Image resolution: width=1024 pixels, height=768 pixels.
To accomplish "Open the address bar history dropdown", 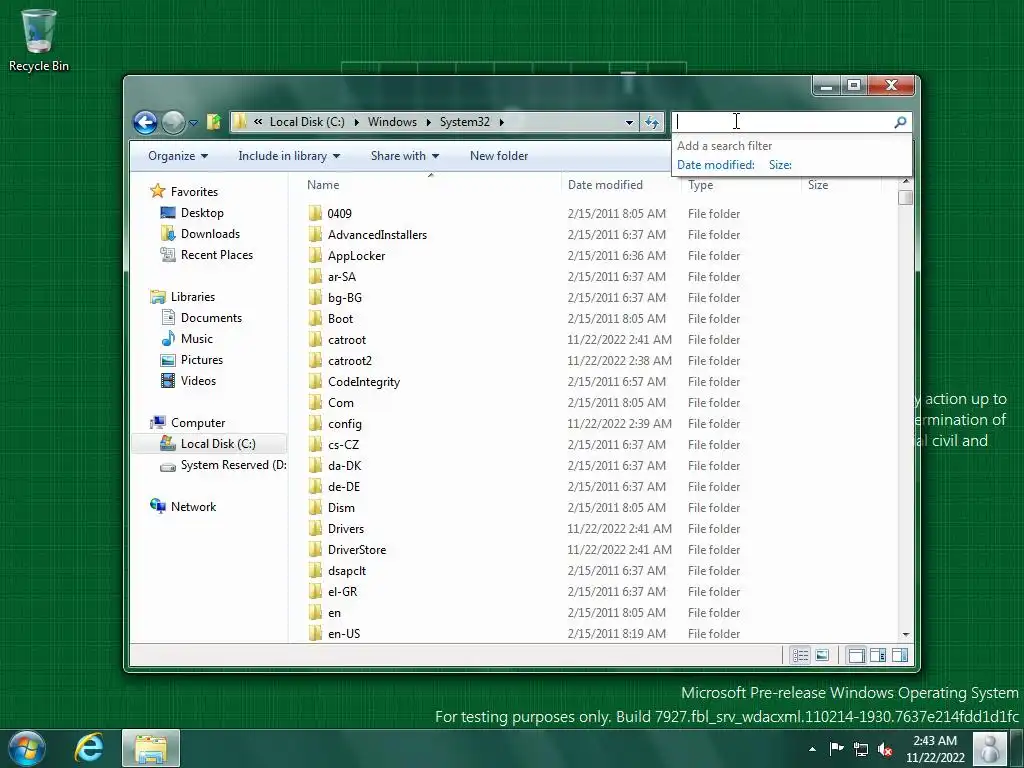I will pyautogui.click(x=629, y=122).
